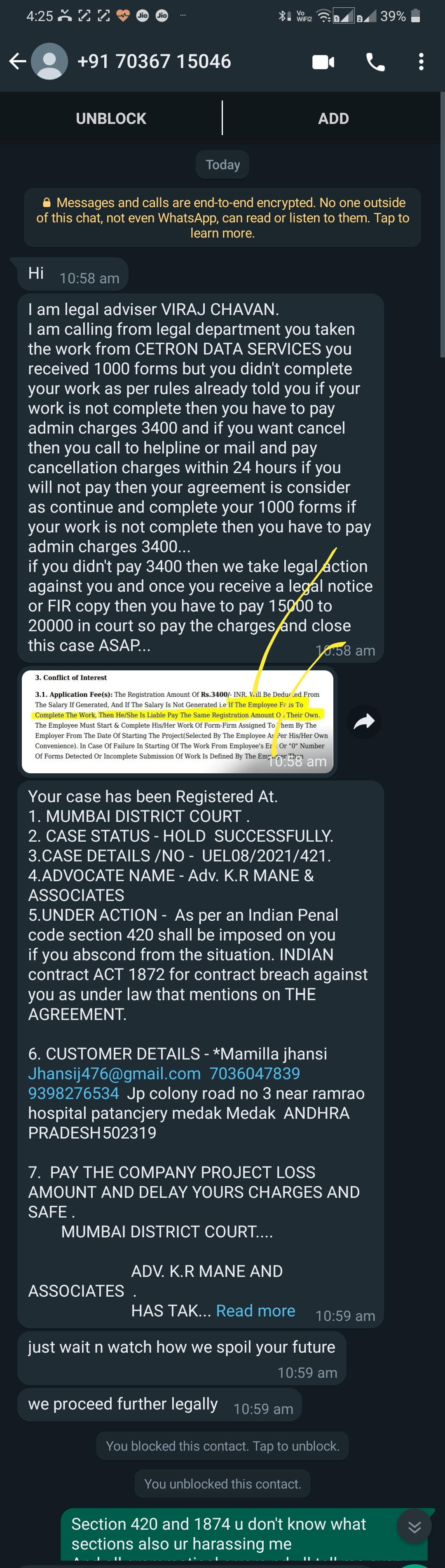
Task: Open the Jhansij476@gmail.com email link
Action: [115, 1073]
